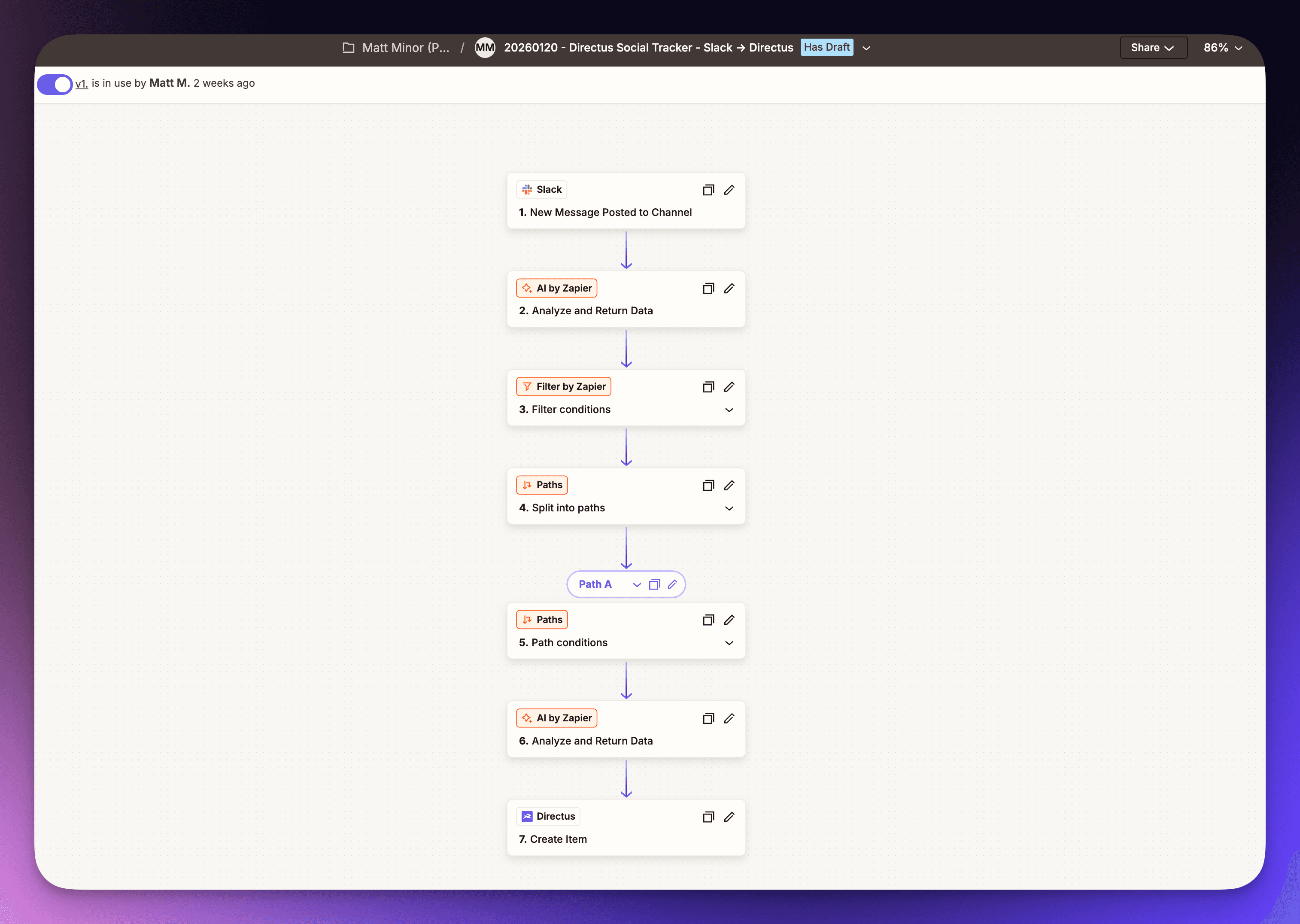Click the copy icon on Directus Create Item step

click(x=708, y=817)
